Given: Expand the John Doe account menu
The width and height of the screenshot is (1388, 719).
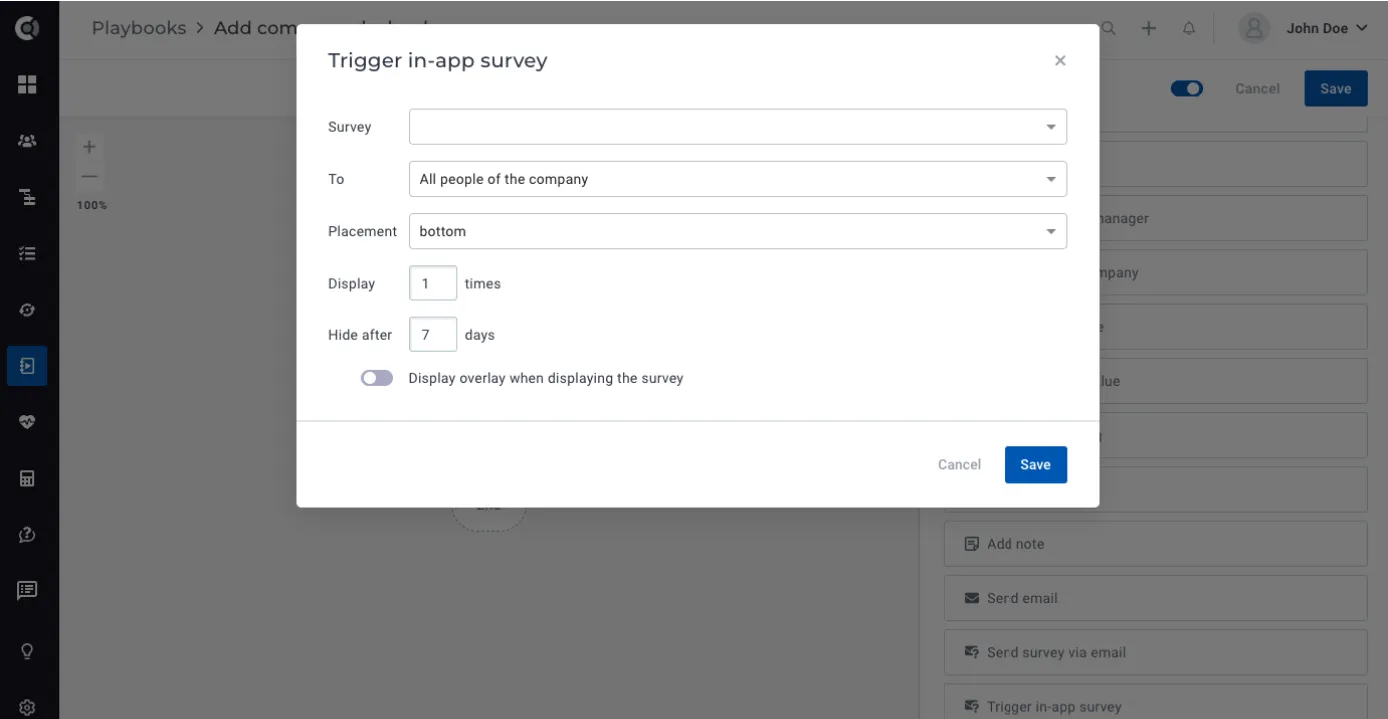Looking at the screenshot, I should (1326, 28).
